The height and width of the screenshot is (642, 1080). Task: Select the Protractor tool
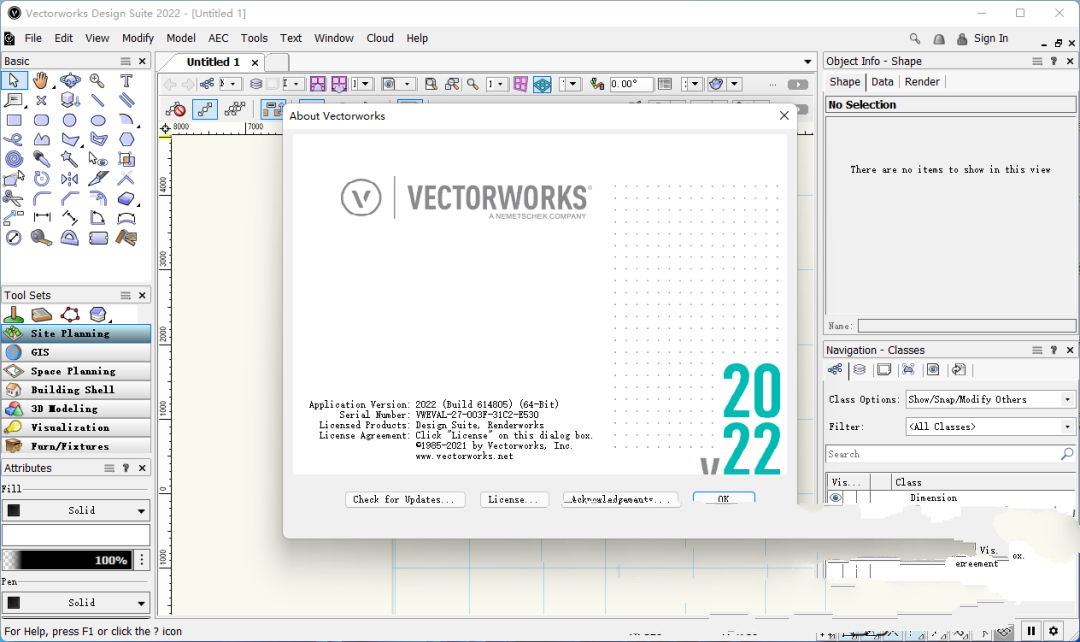70,238
